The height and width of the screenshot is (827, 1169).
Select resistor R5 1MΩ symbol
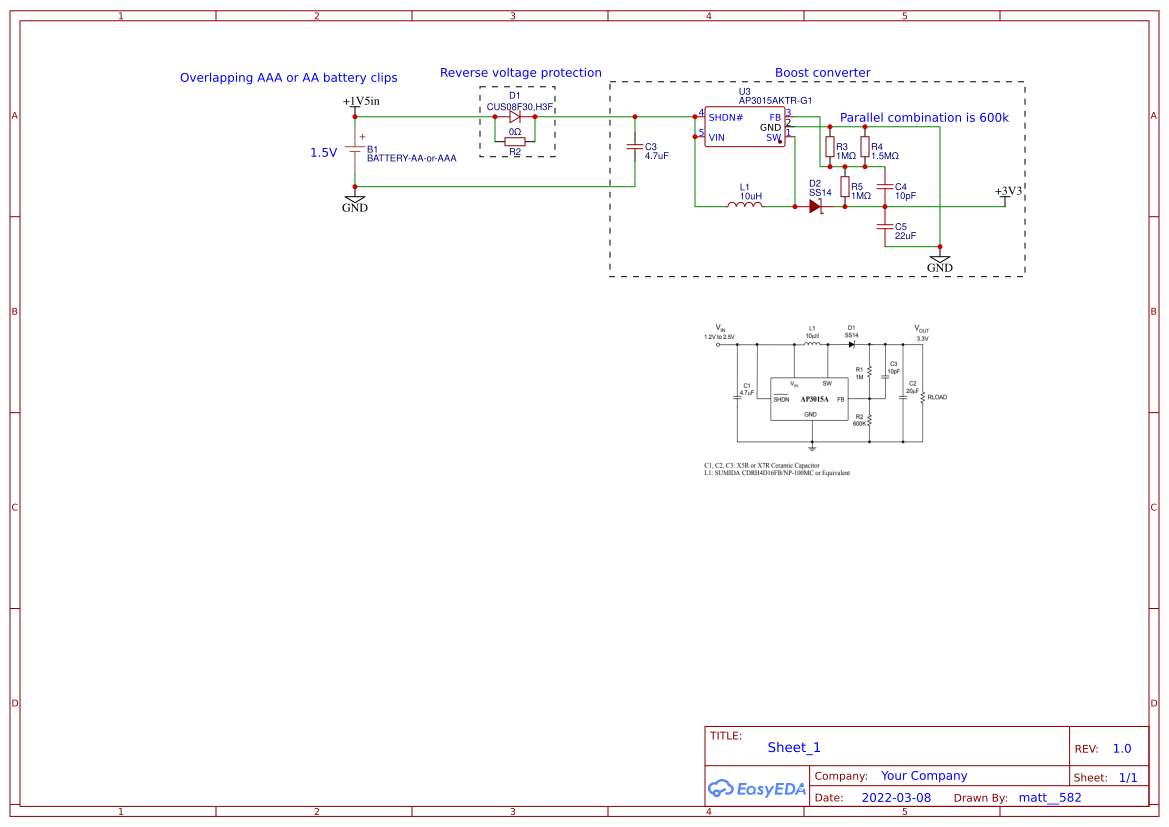843,185
